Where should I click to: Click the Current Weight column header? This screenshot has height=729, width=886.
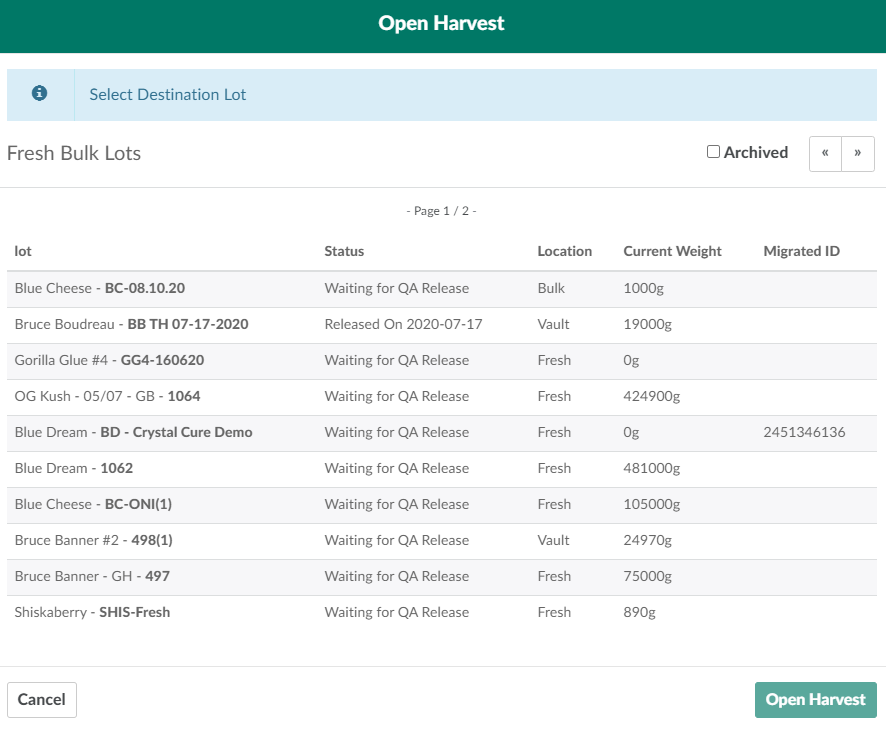[672, 251]
